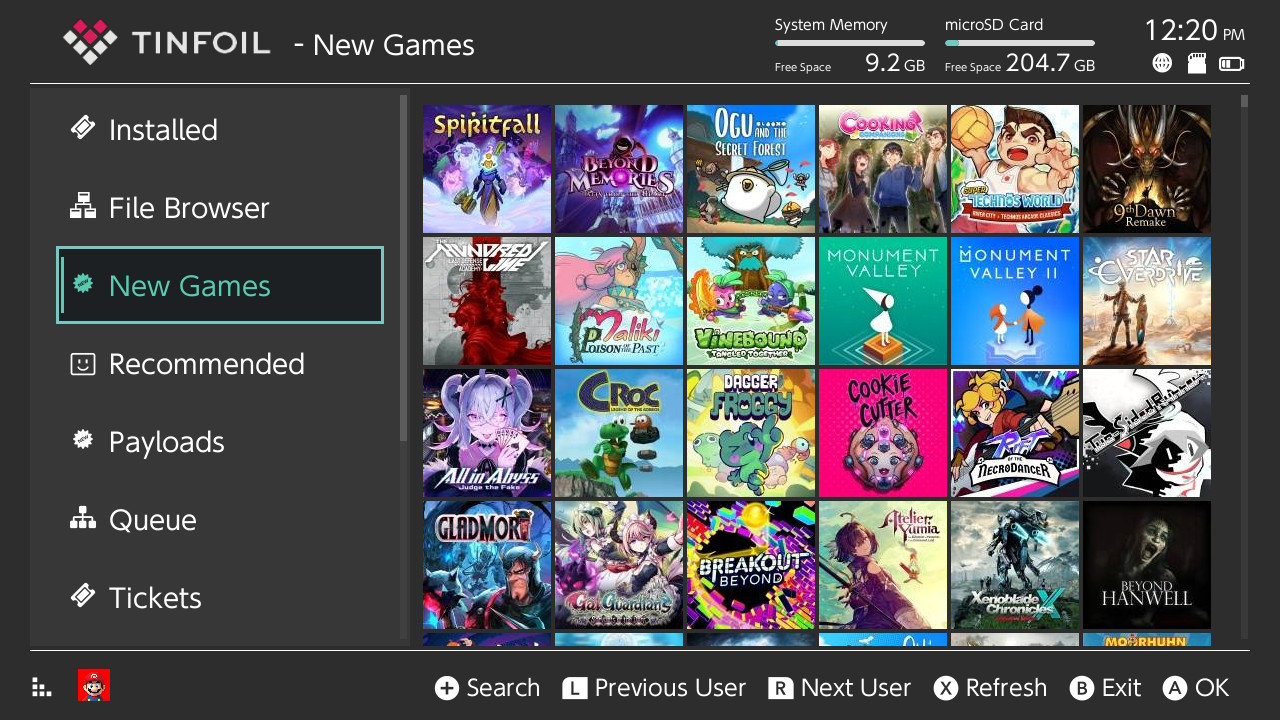Click the Refresh button
The width and height of the screenshot is (1280, 720).
pyautogui.click(x=991, y=688)
